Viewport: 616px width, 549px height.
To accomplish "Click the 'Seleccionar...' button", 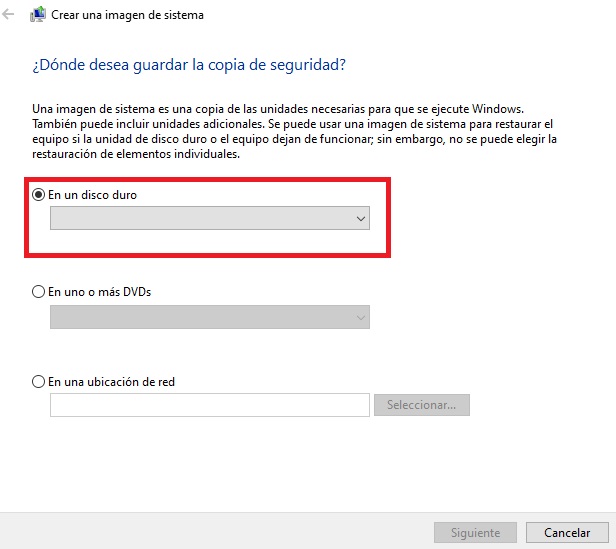I will [422, 405].
